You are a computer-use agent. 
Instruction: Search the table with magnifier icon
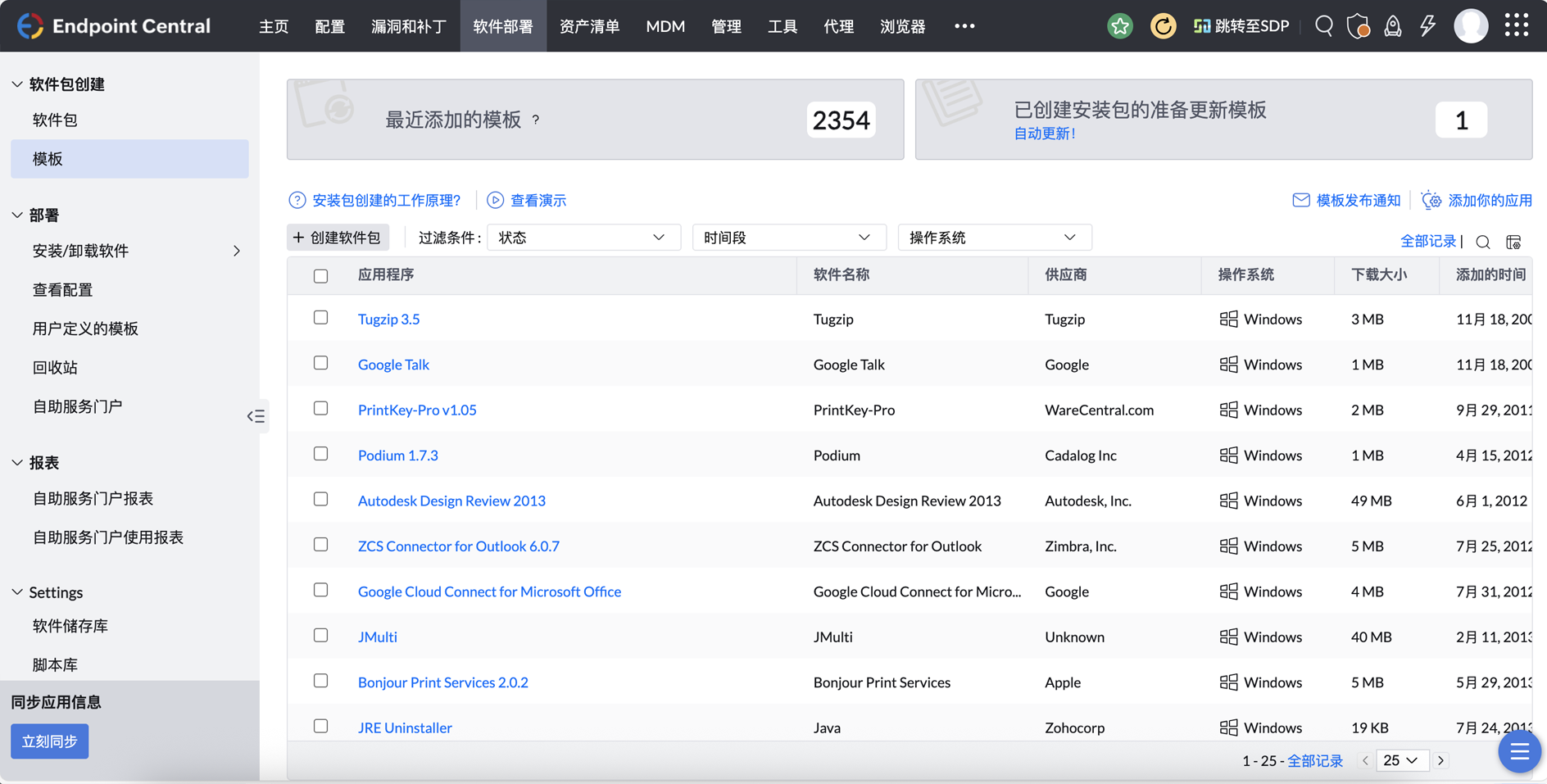pyautogui.click(x=1482, y=242)
